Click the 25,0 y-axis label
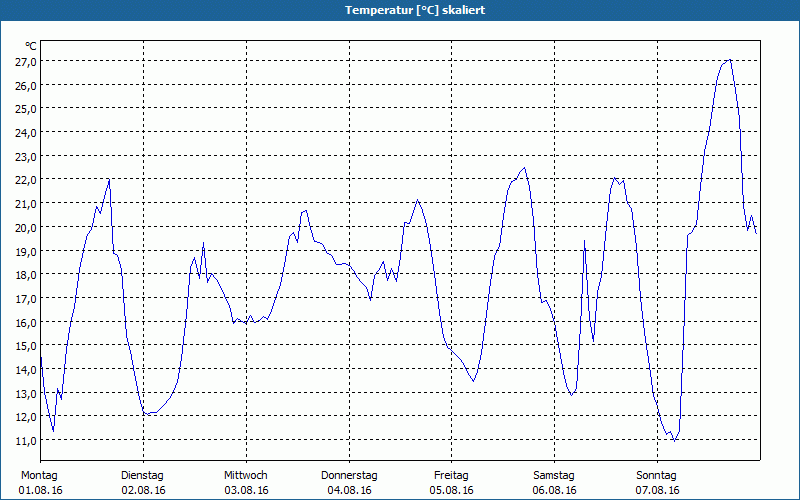The width and height of the screenshot is (800, 500). point(26,109)
